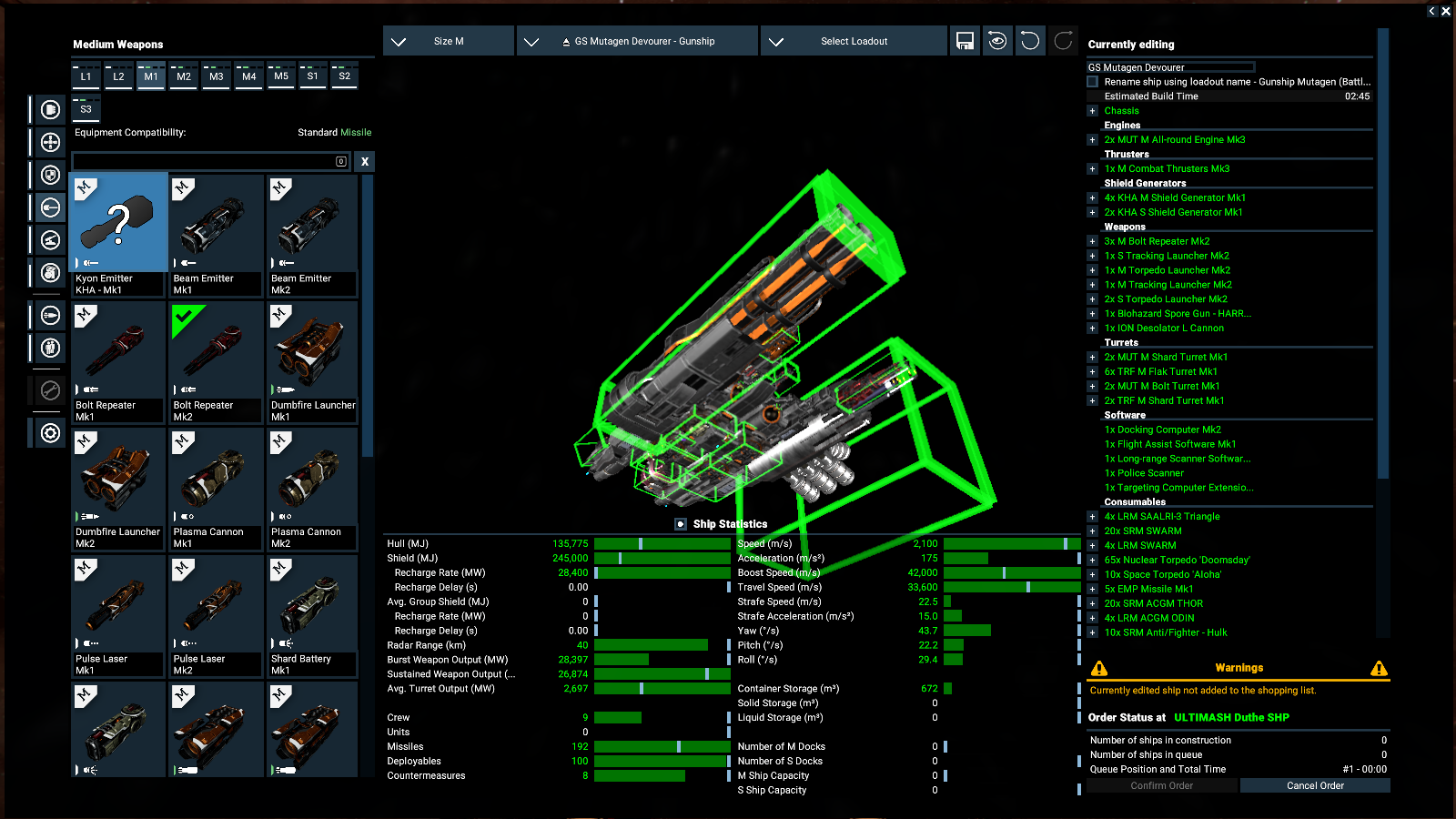Click 10x SRM Anti/Fighter - Hulk entry

point(1166,632)
